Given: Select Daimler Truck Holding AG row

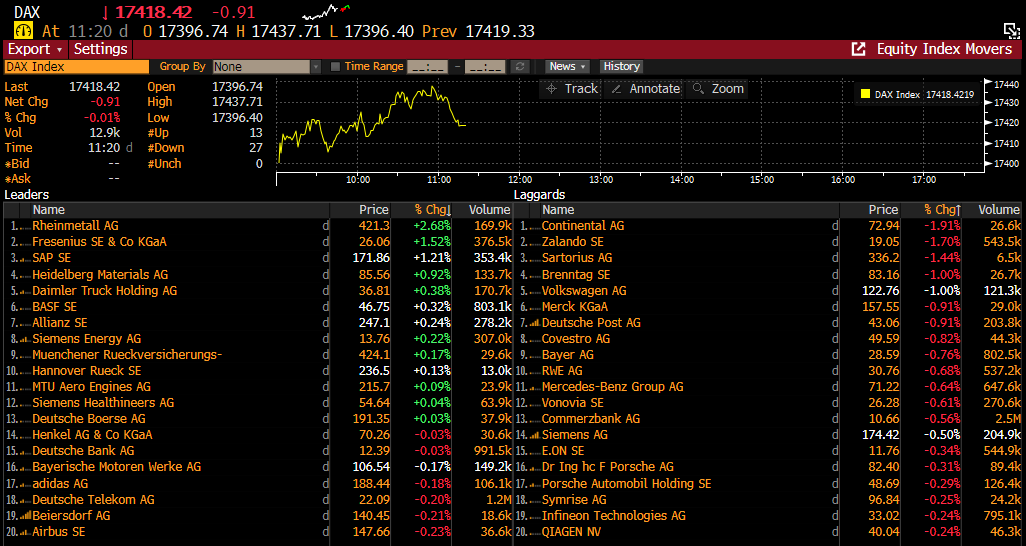Looking at the screenshot, I should (x=258, y=291).
